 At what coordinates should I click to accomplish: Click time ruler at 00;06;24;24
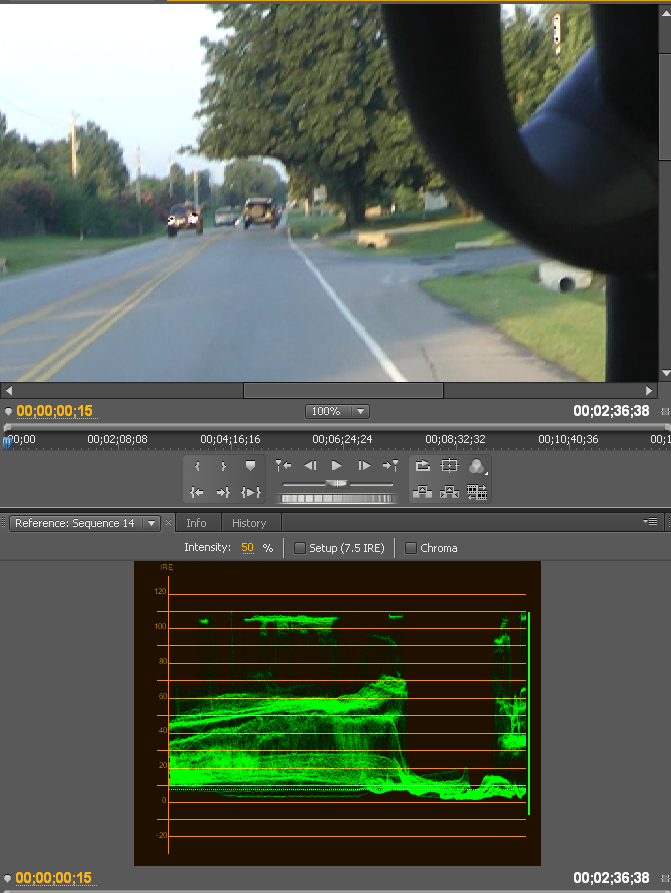(x=342, y=439)
